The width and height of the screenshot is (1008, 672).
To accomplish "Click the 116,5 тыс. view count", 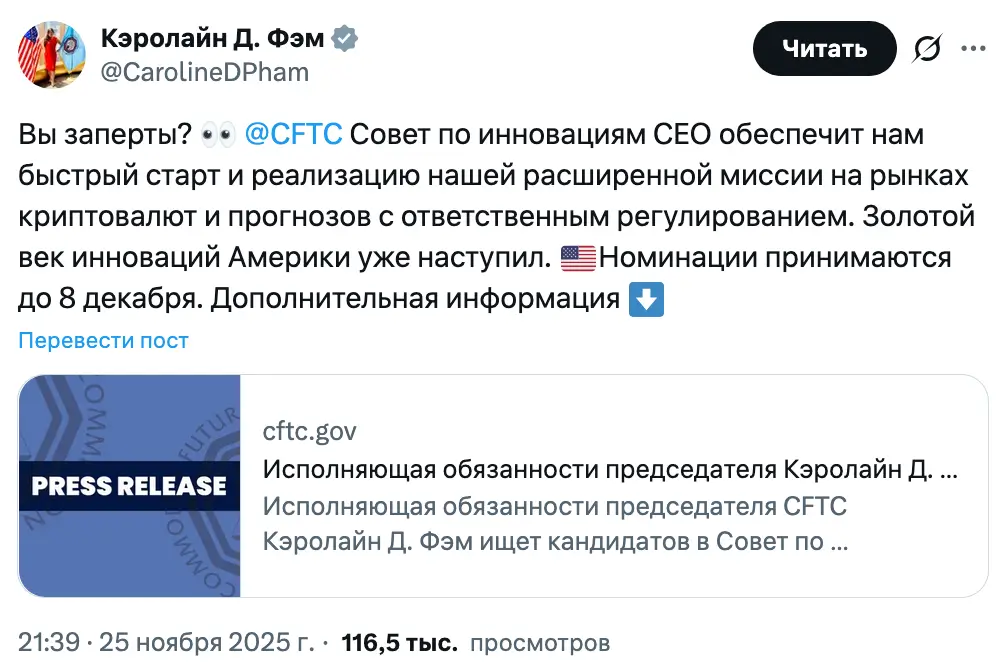I will coord(400,641).
